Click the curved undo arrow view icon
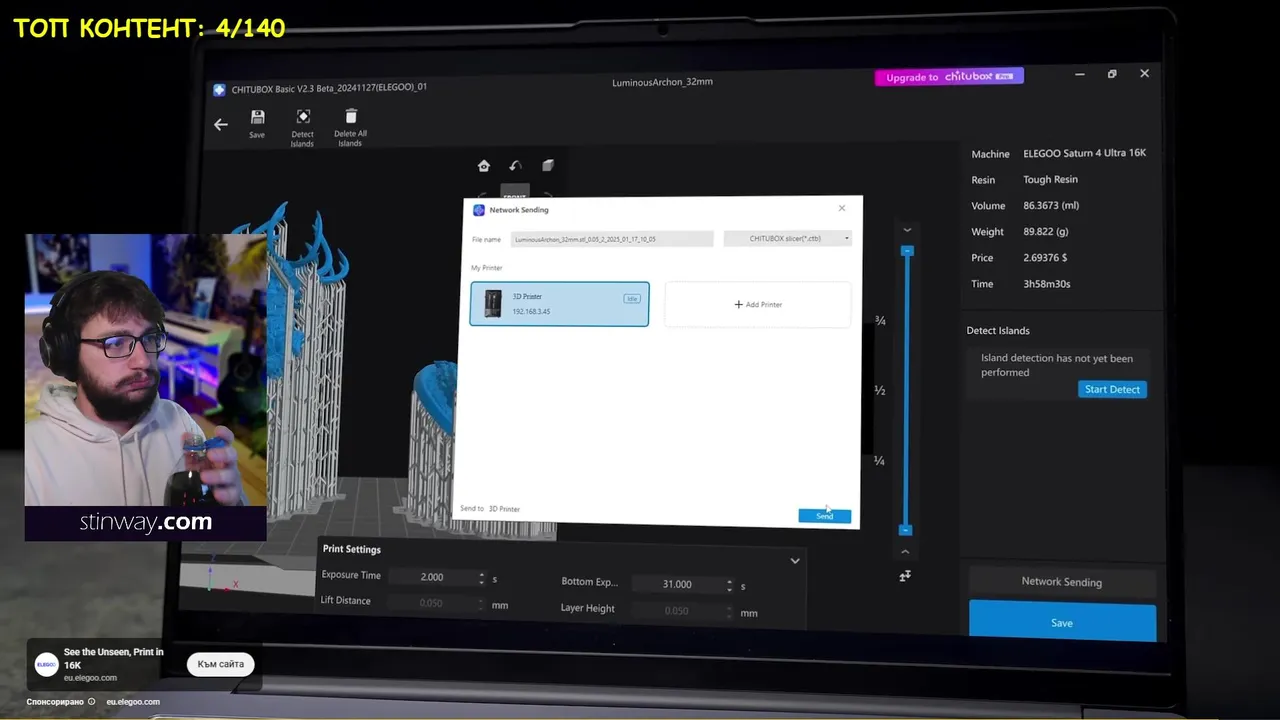Screen dimensions: 1280x720 516,166
